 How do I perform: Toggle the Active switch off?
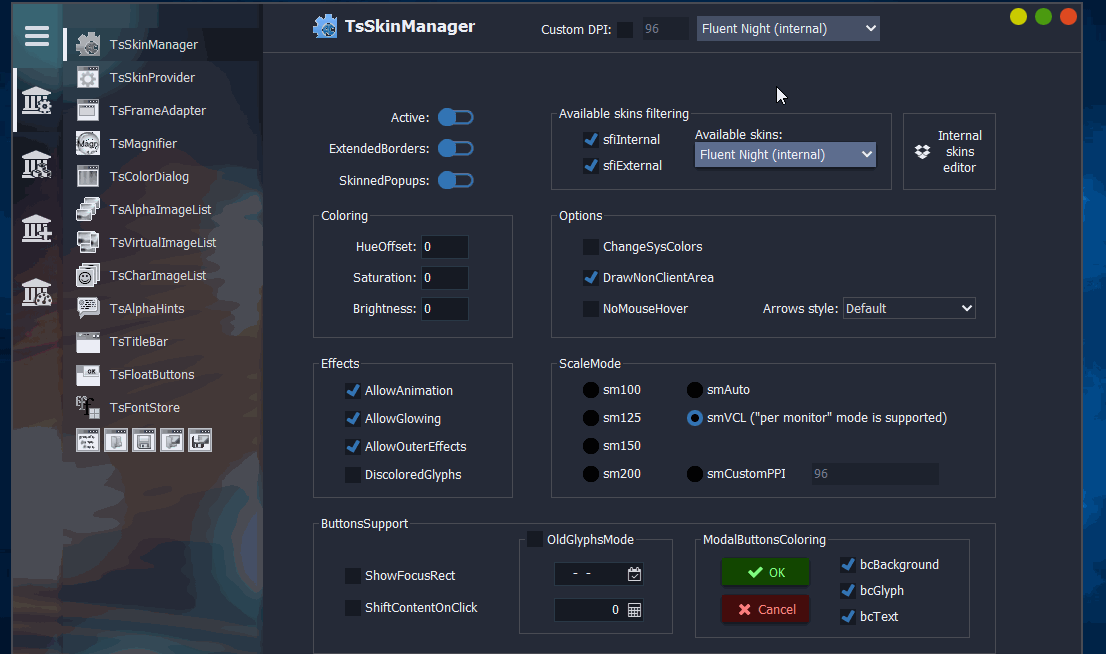[x=456, y=118]
